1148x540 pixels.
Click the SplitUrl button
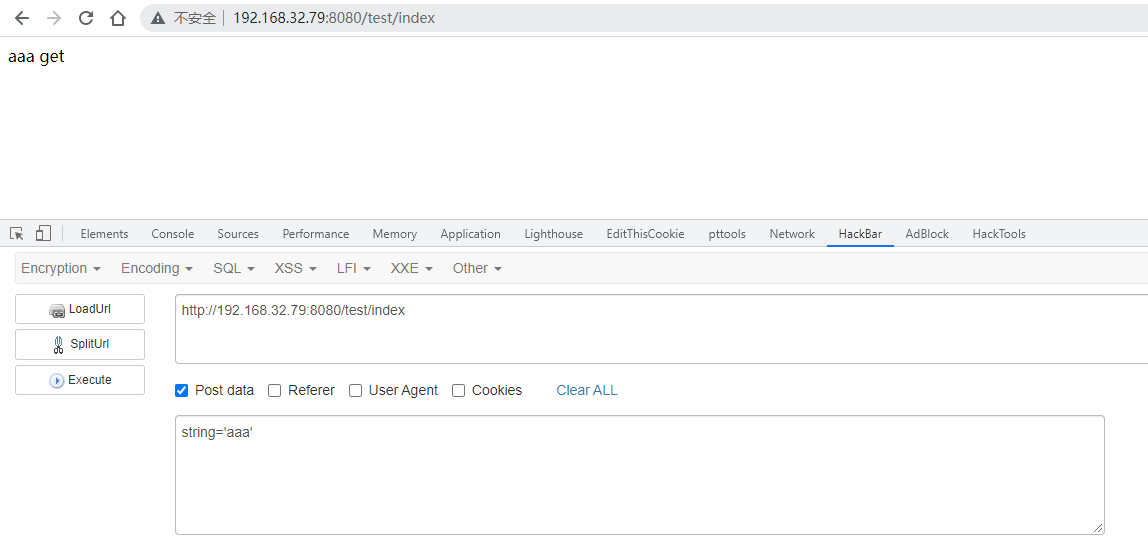(x=80, y=344)
